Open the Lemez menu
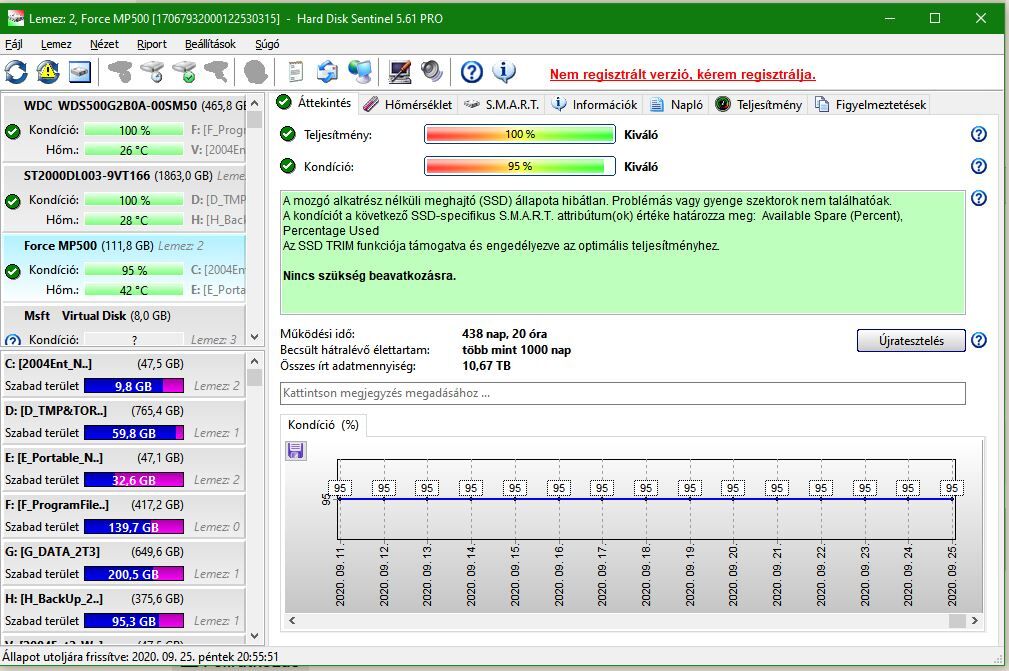This screenshot has width=1009, height=671. coord(56,44)
